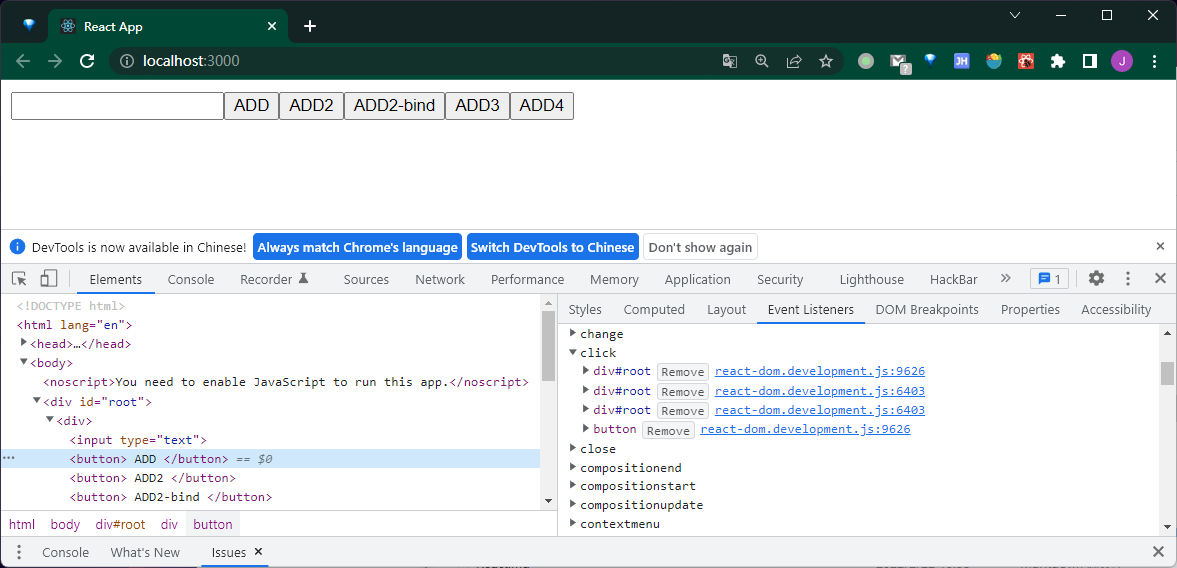Open the purple J profile avatar

(x=1122, y=62)
